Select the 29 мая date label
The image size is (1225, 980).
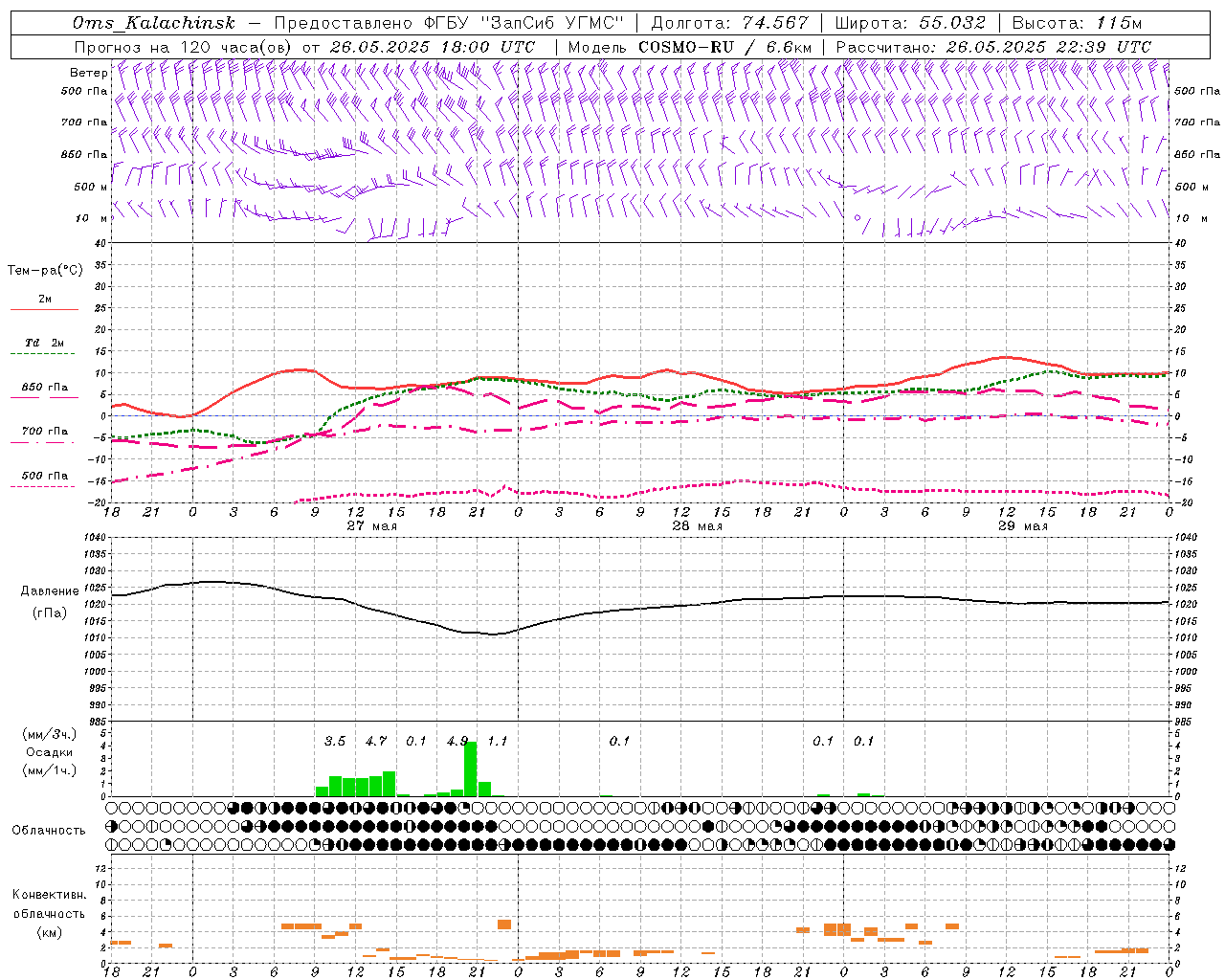pos(1022,526)
